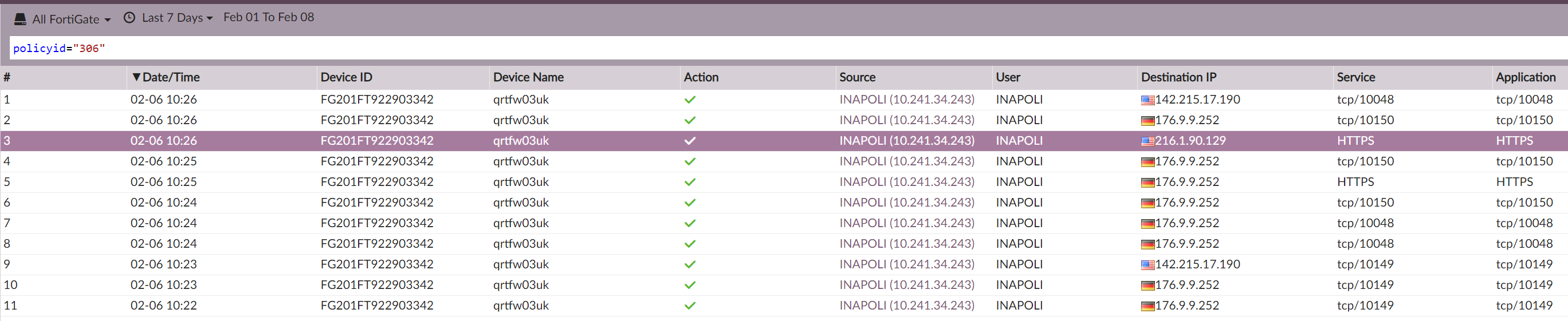Click the German flag in row 2
The width and height of the screenshot is (1568, 321).
(x=1147, y=120)
